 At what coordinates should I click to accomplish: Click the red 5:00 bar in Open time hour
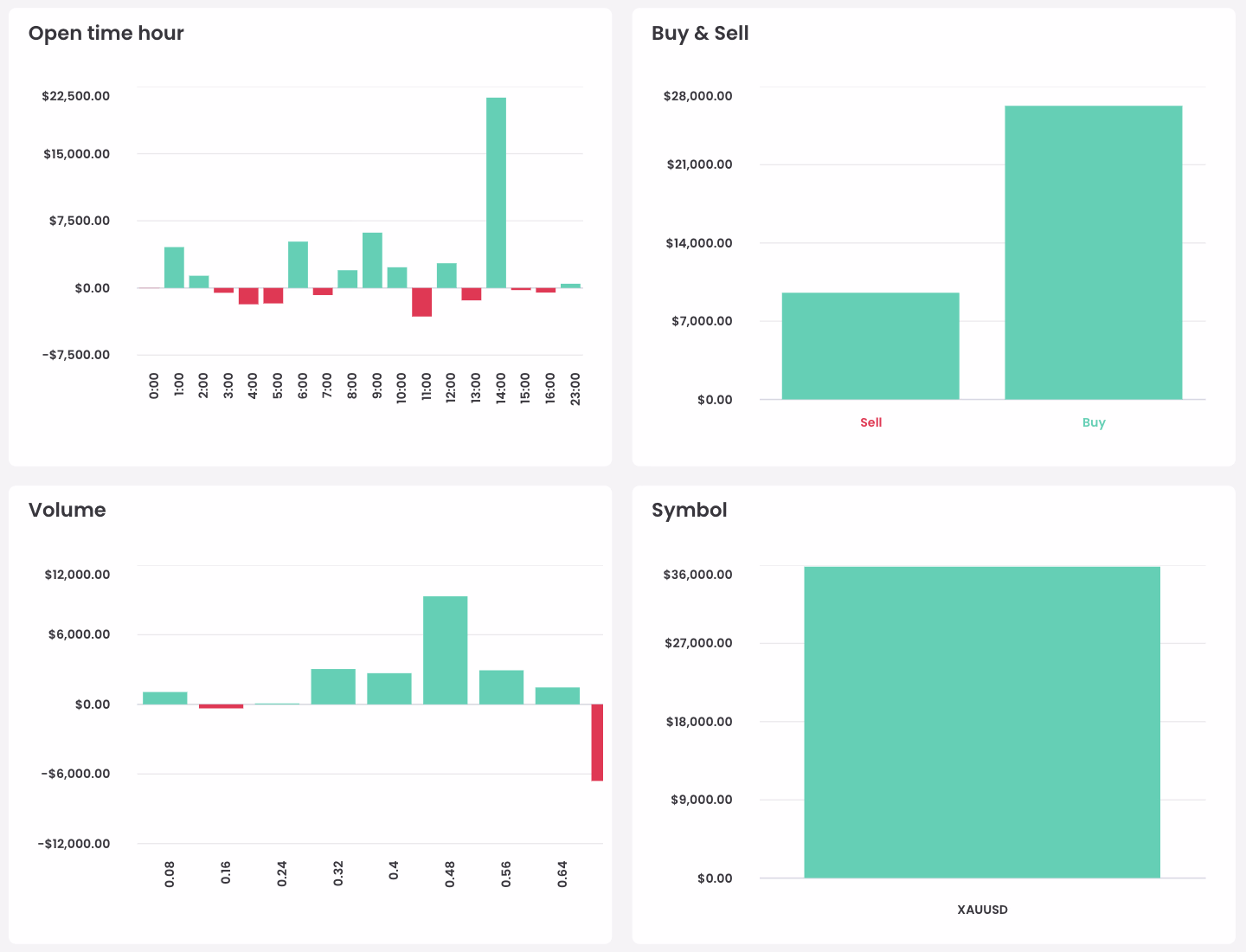point(273,295)
